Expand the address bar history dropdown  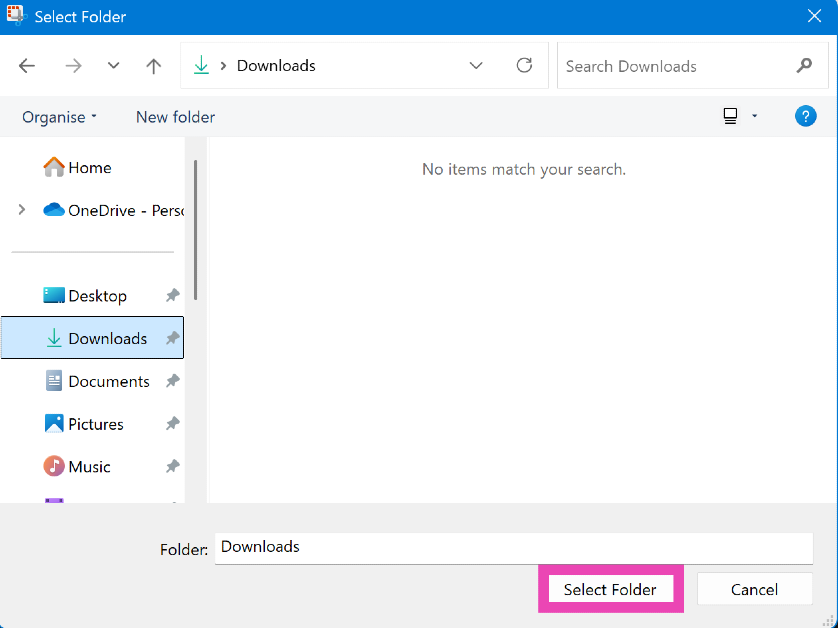pyautogui.click(x=476, y=66)
